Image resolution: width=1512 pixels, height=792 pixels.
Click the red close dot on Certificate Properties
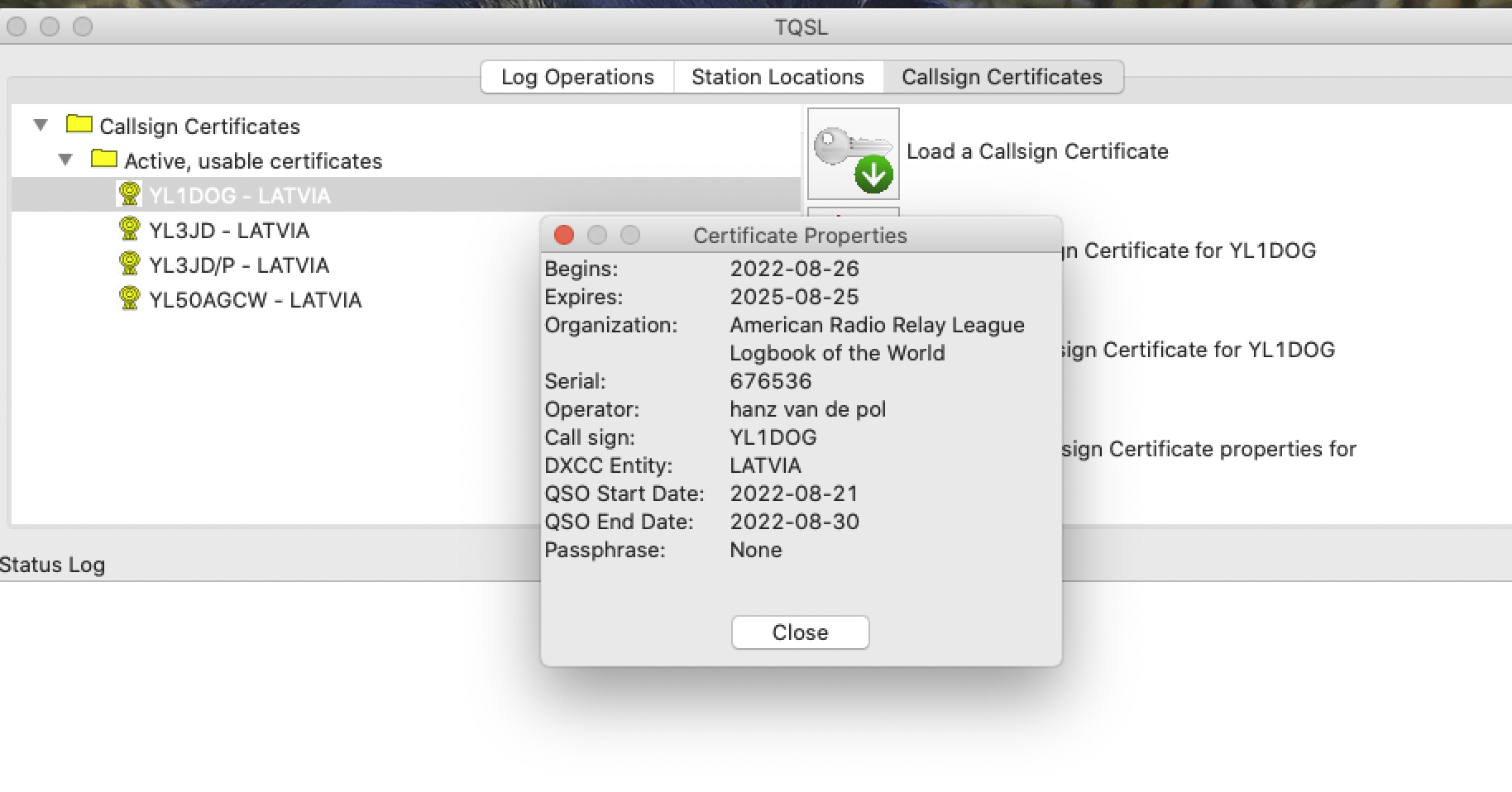tap(564, 236)
